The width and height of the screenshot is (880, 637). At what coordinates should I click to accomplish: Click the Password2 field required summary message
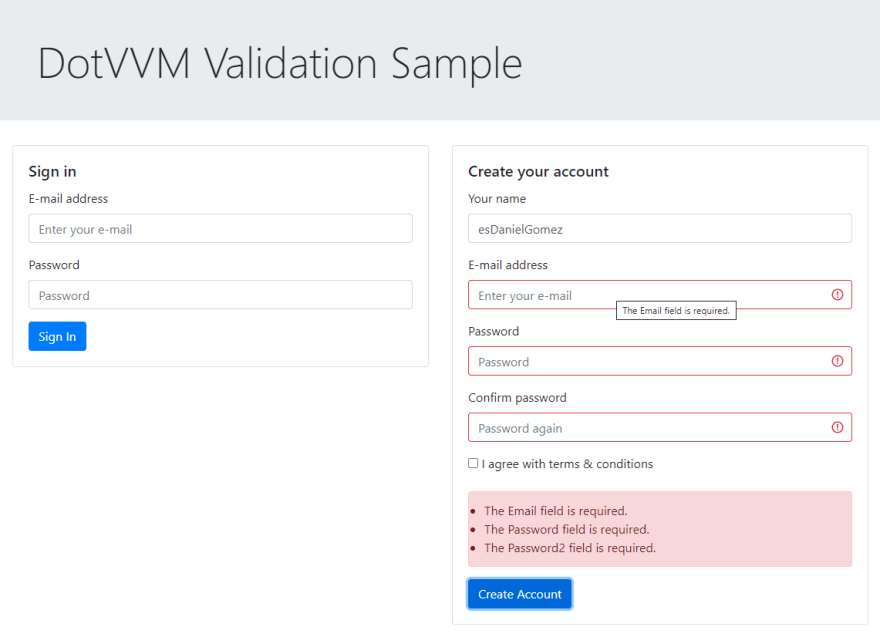[569, 548]
